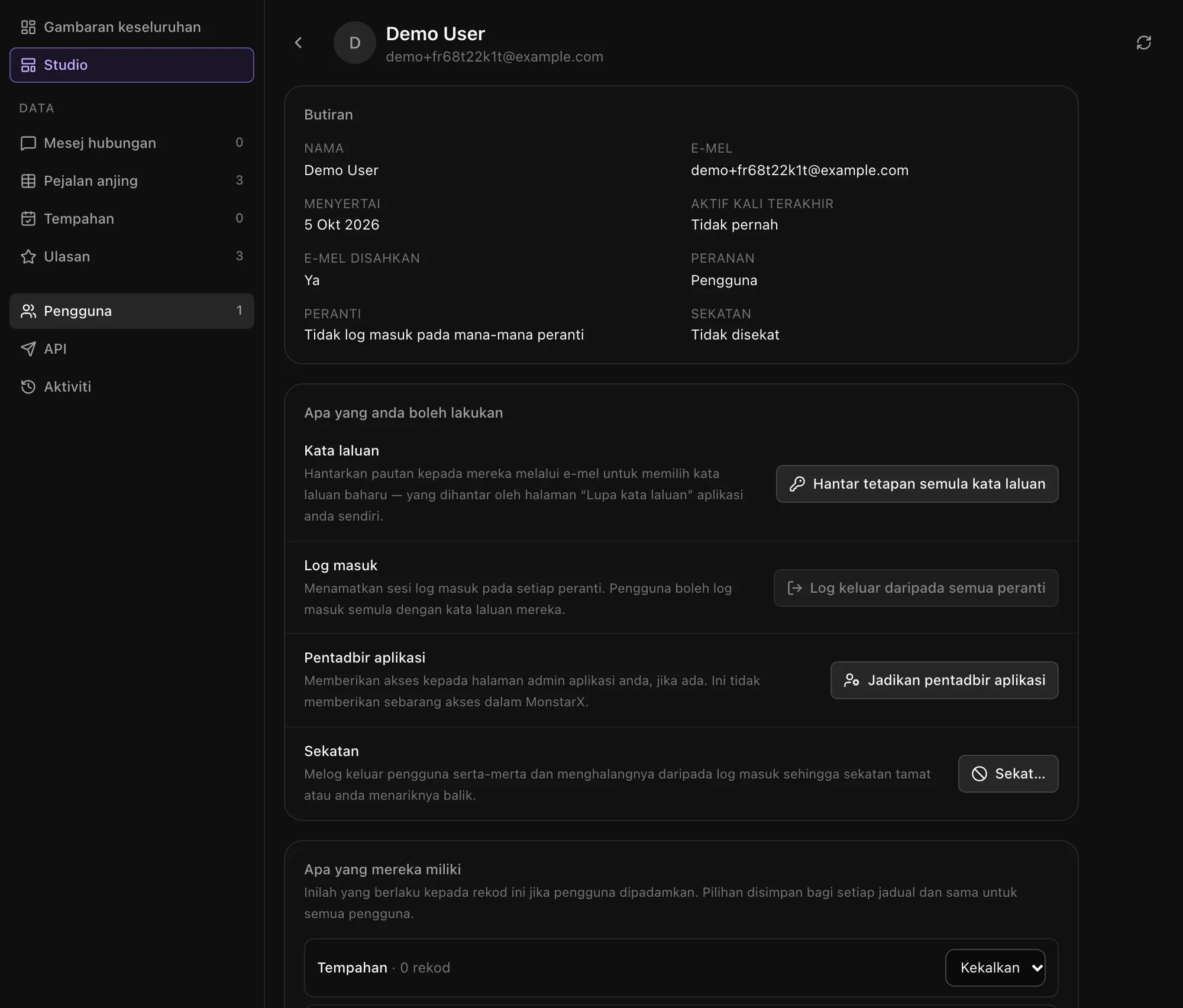
Task: Open Gambaran keseluruhan overview icon
Action: point(28,27)
